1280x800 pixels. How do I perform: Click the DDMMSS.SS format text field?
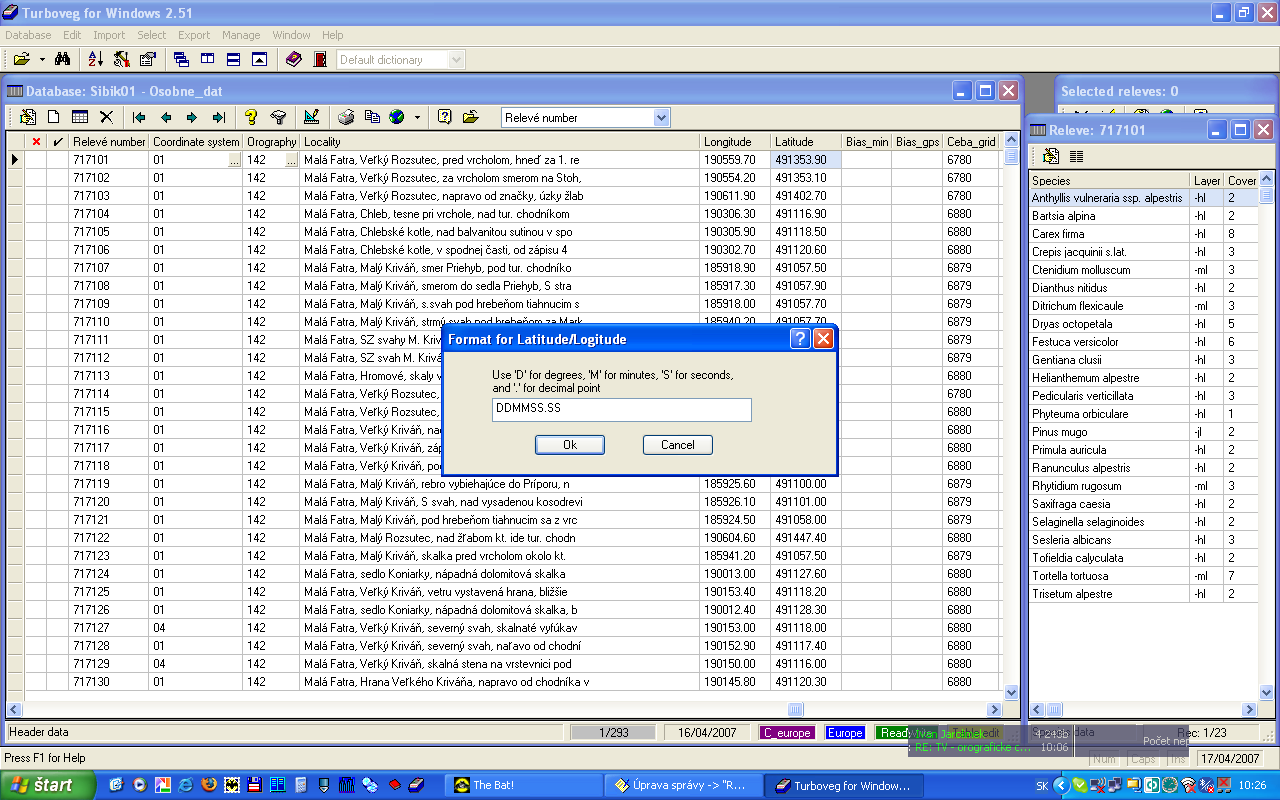point(621,410)
